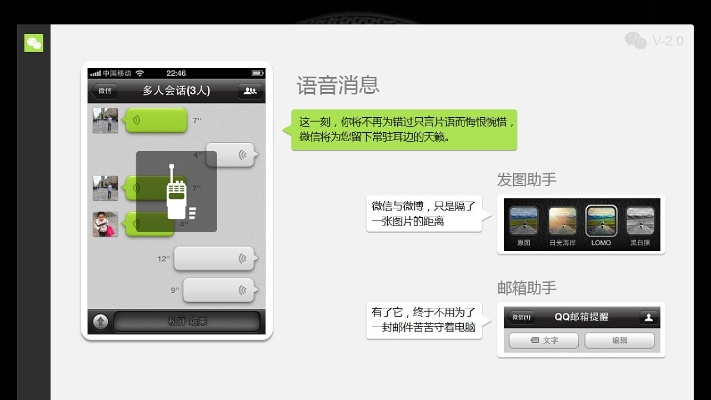711x400 pixels.
Task: Open group members icon in chat header
Action: click(250, 91)
